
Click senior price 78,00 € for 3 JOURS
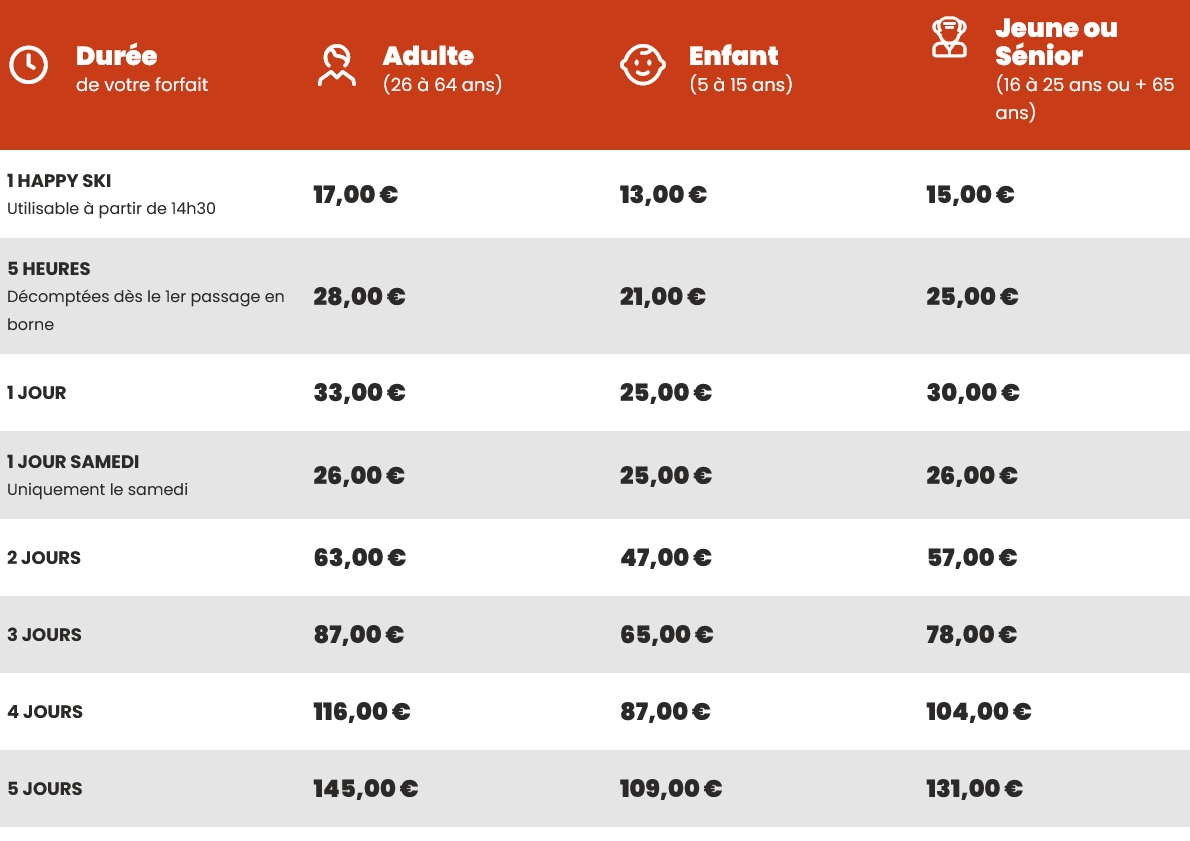971,635
